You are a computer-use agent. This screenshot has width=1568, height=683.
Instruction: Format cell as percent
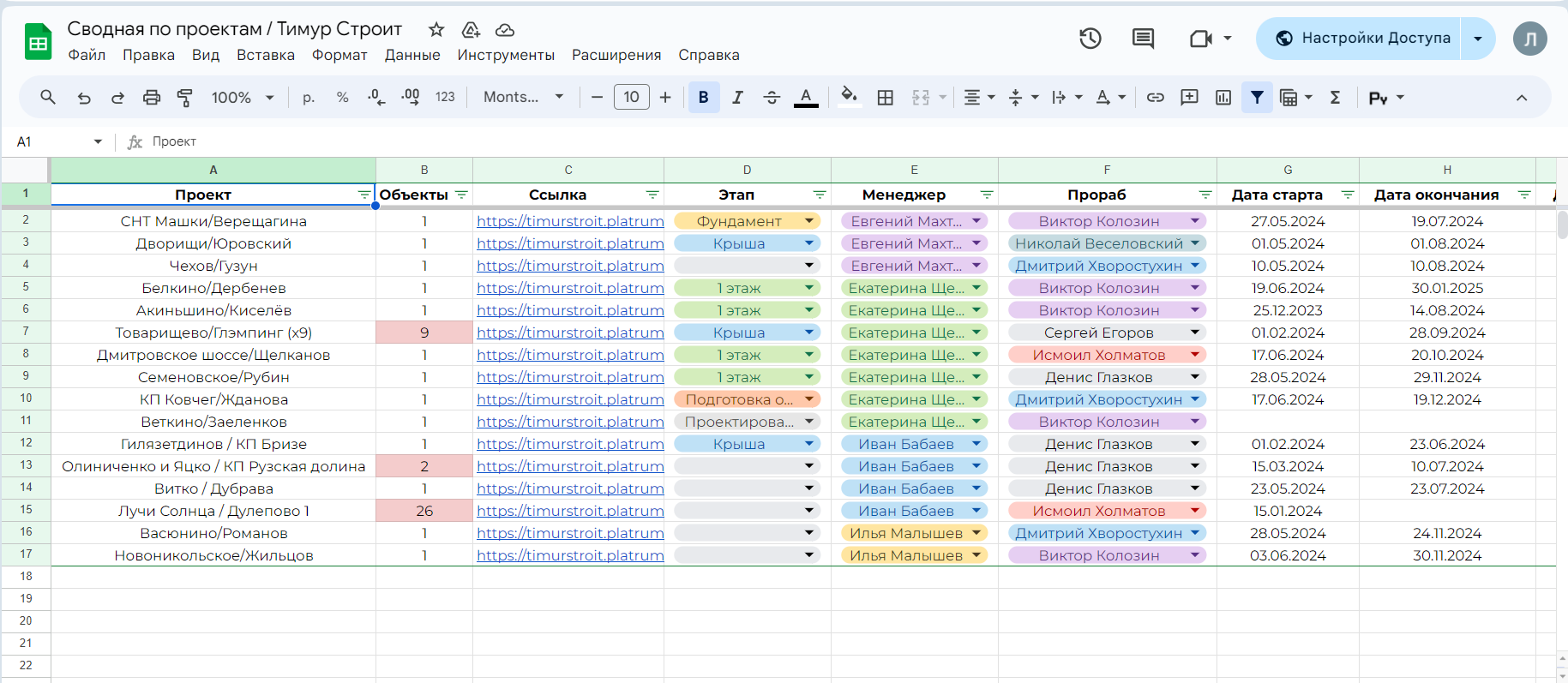point(343,98)
